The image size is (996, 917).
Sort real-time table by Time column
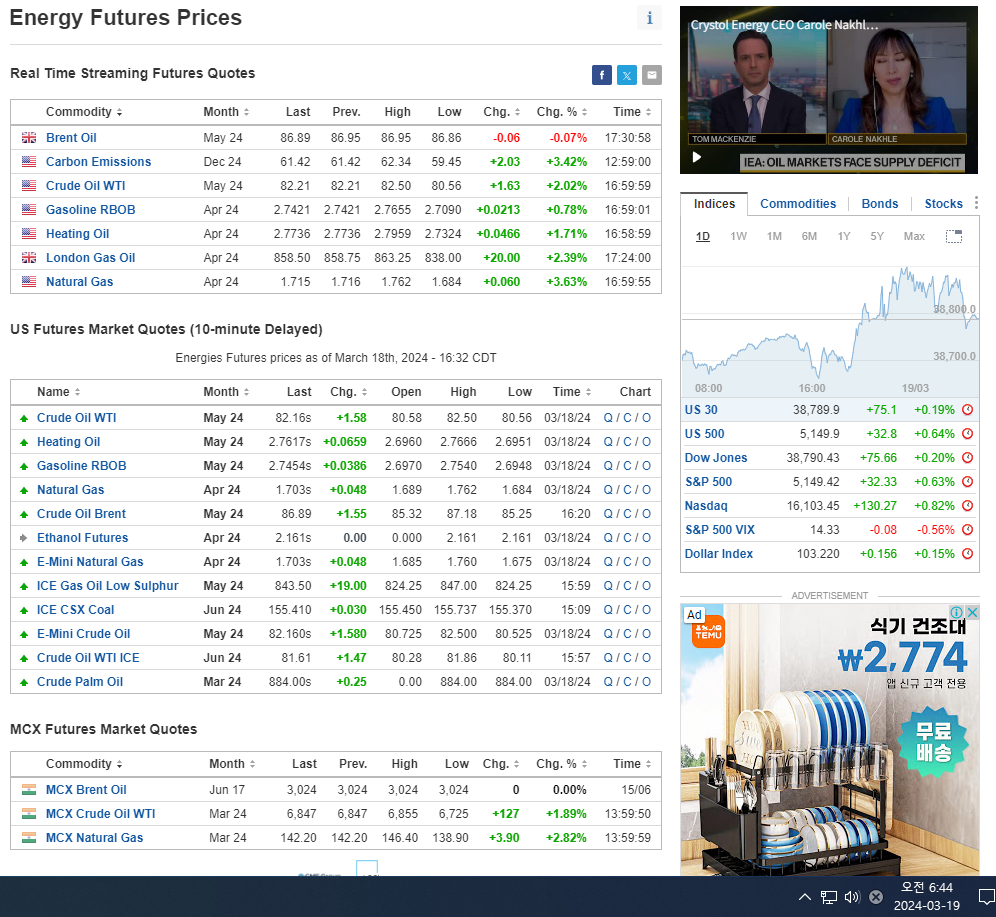click(632, 112)
